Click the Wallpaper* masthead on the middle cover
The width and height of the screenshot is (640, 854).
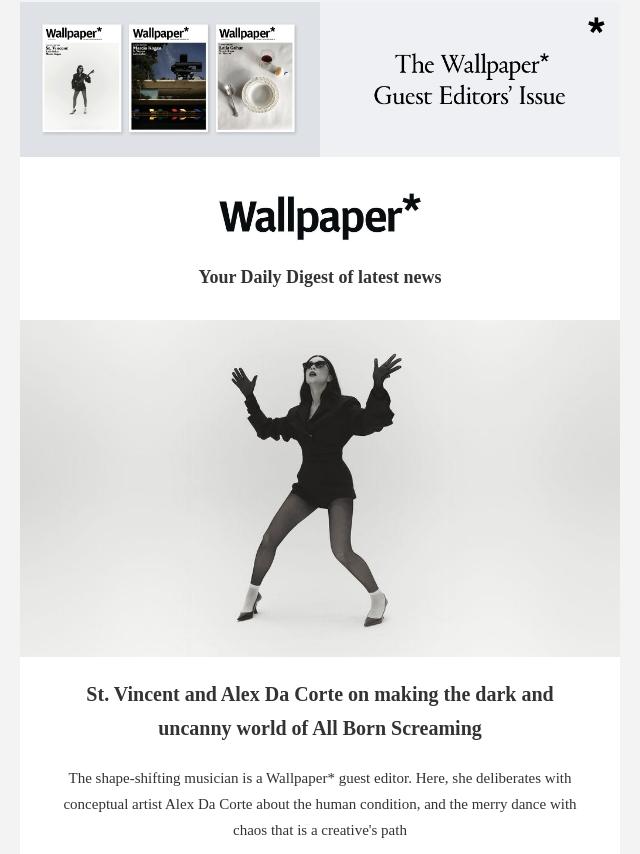coord(161,33)
